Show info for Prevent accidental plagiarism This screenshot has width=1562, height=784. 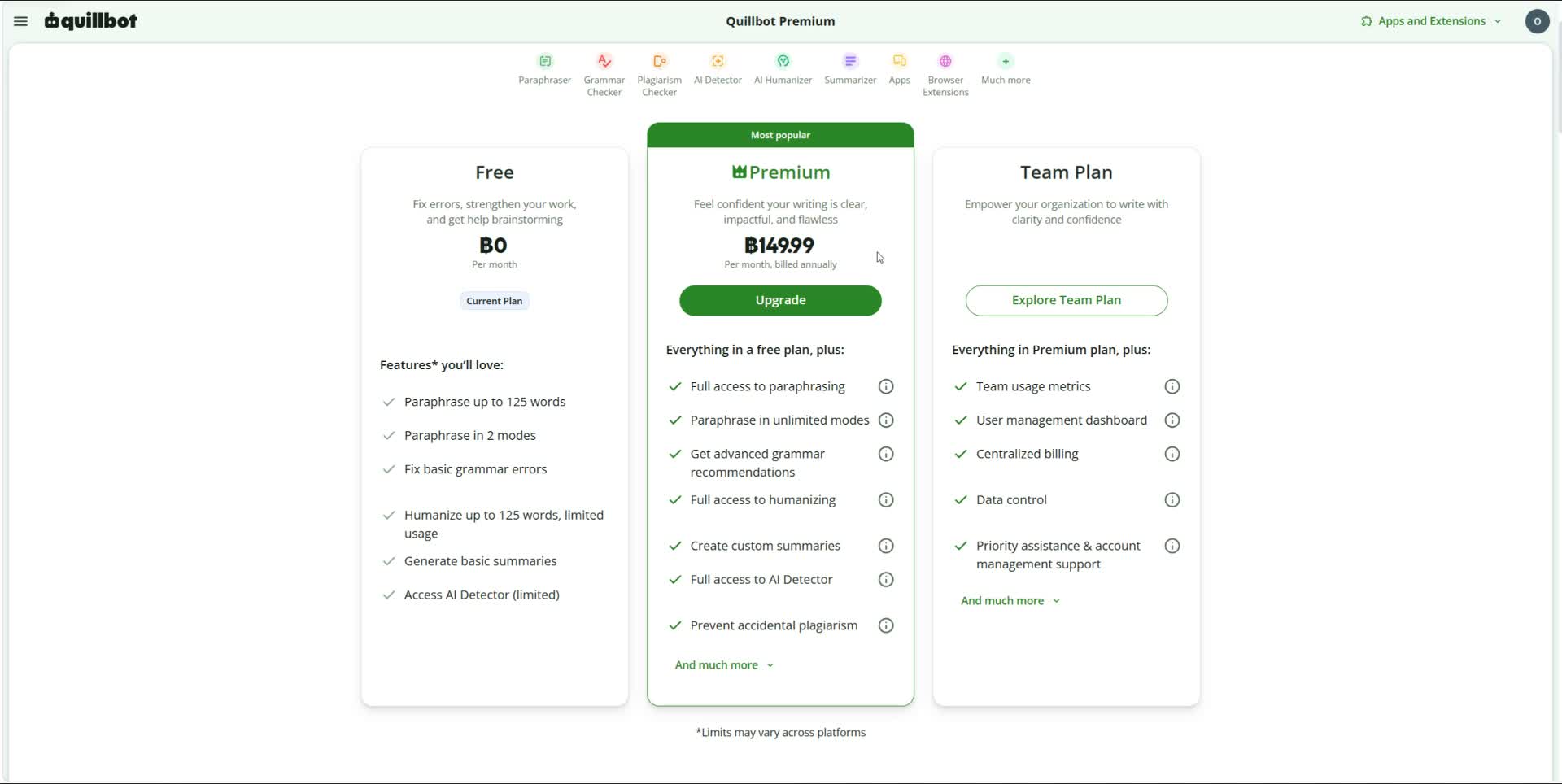pyautogui.click(x=886, y=625)
